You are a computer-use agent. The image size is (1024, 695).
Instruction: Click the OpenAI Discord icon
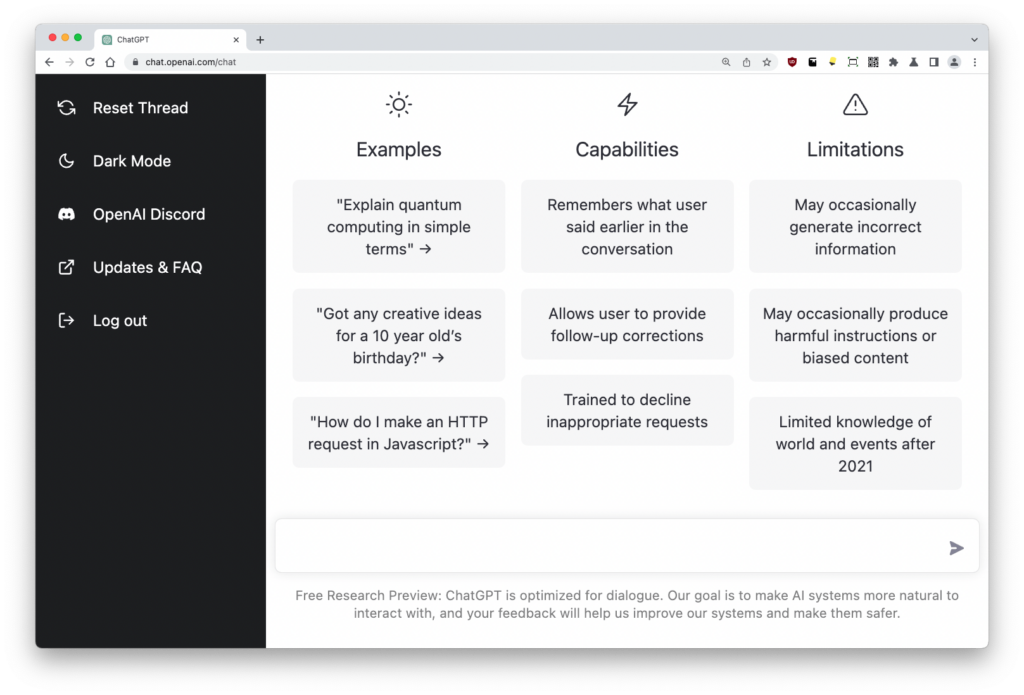(x=67, y=214)
